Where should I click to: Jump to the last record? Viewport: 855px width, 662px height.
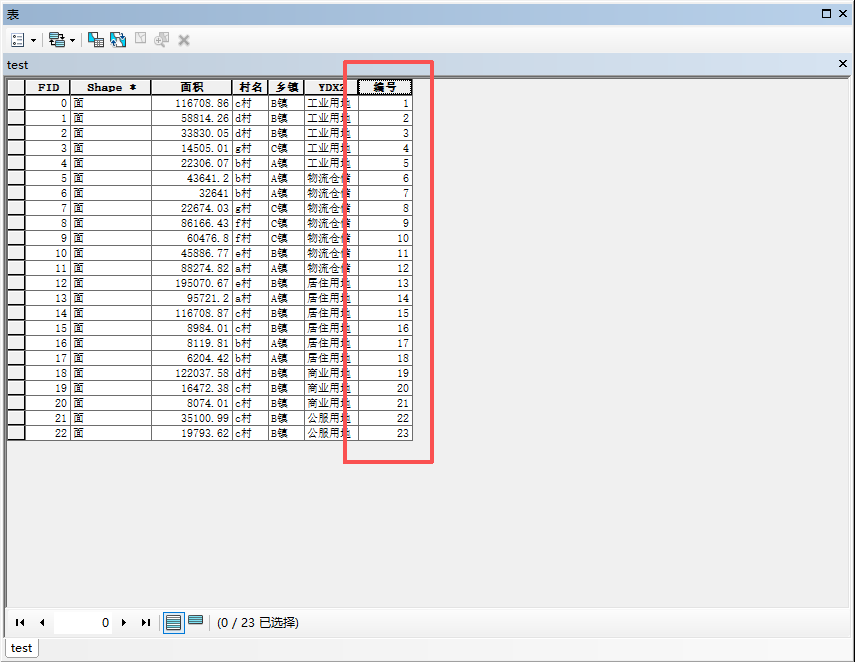click(x=146, y=622)
